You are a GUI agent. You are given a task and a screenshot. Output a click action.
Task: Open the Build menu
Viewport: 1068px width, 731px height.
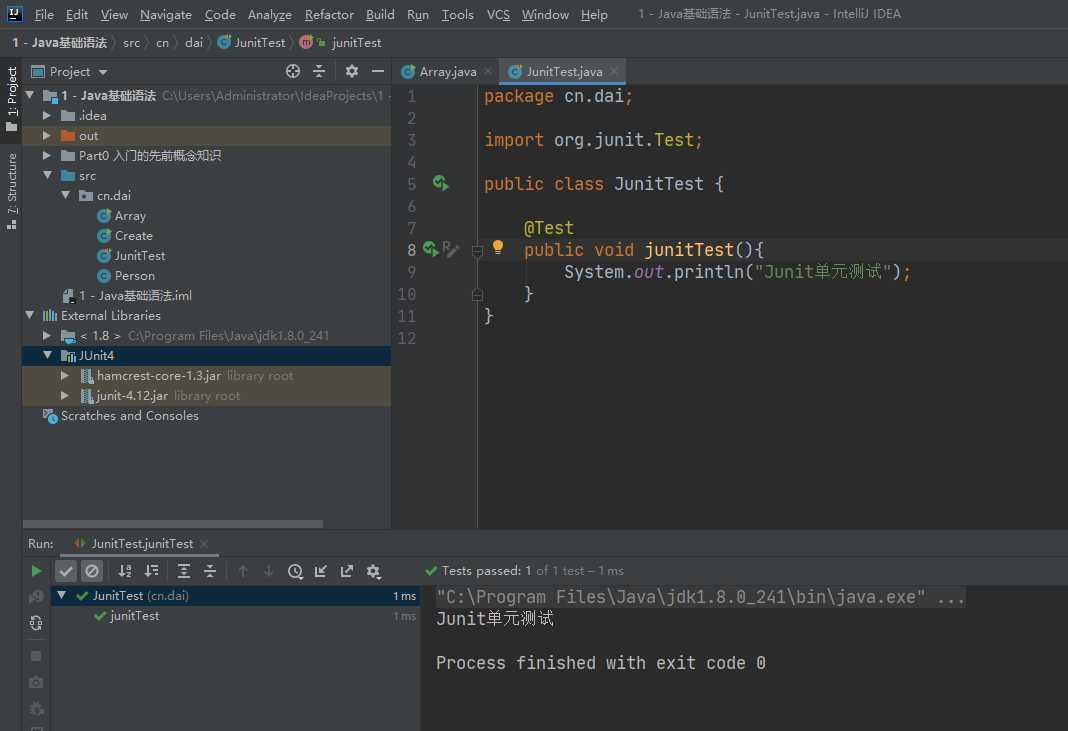pos(380,14)
